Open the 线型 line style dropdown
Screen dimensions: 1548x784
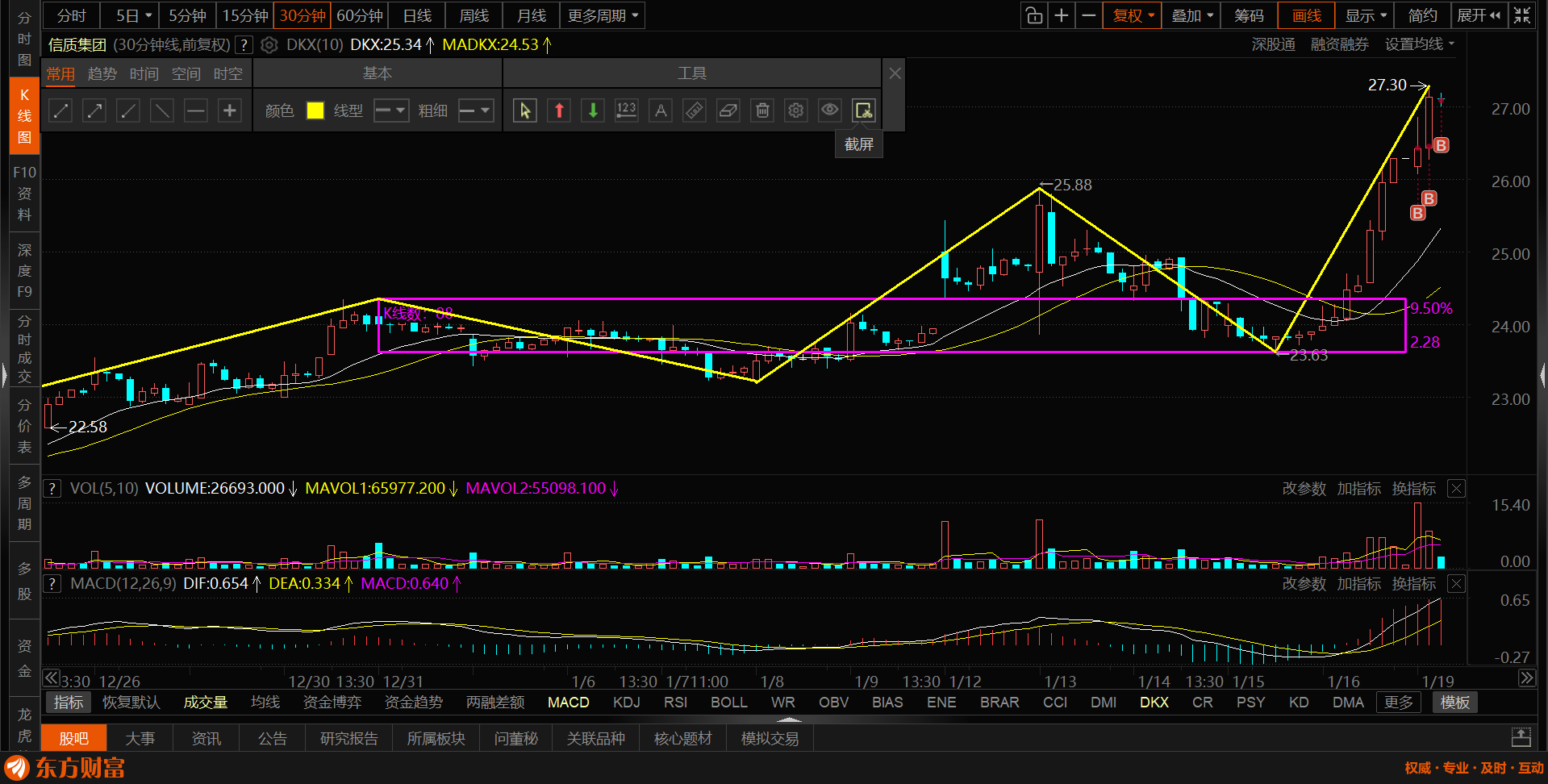tap(391, 111)
